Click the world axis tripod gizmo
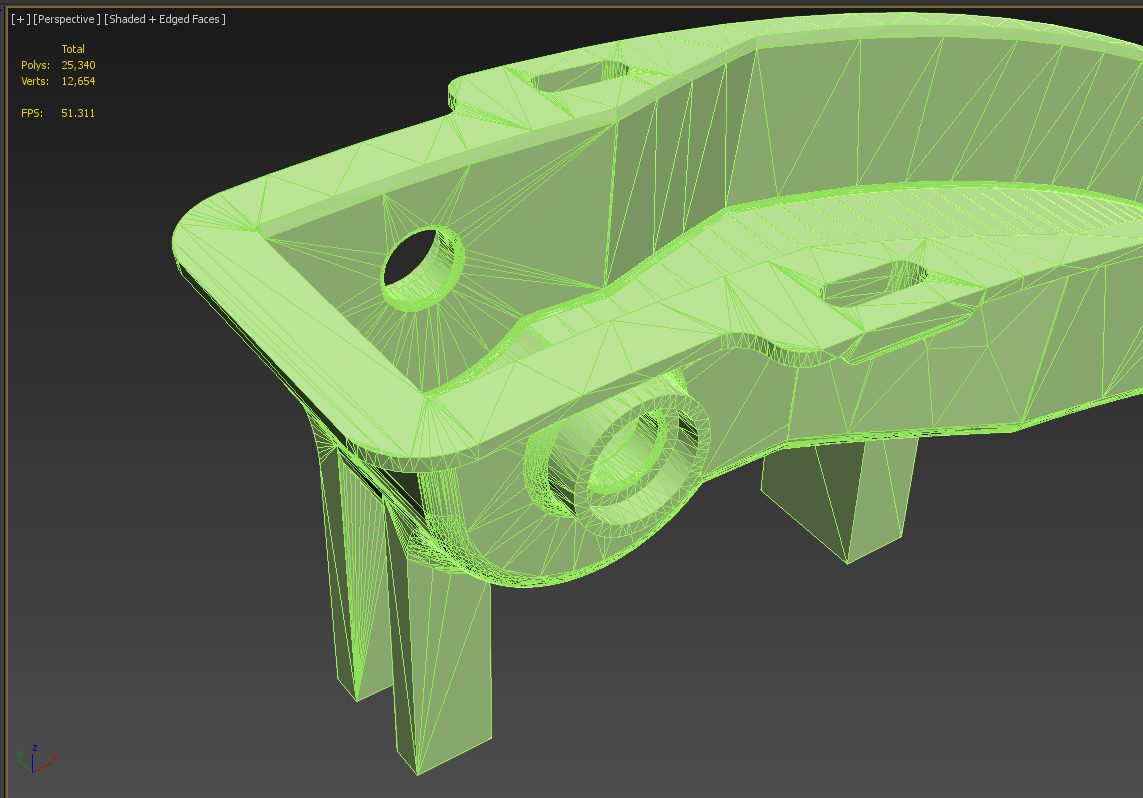Image resolution: width=1143 pixels, height=798 pixels. 35,759
